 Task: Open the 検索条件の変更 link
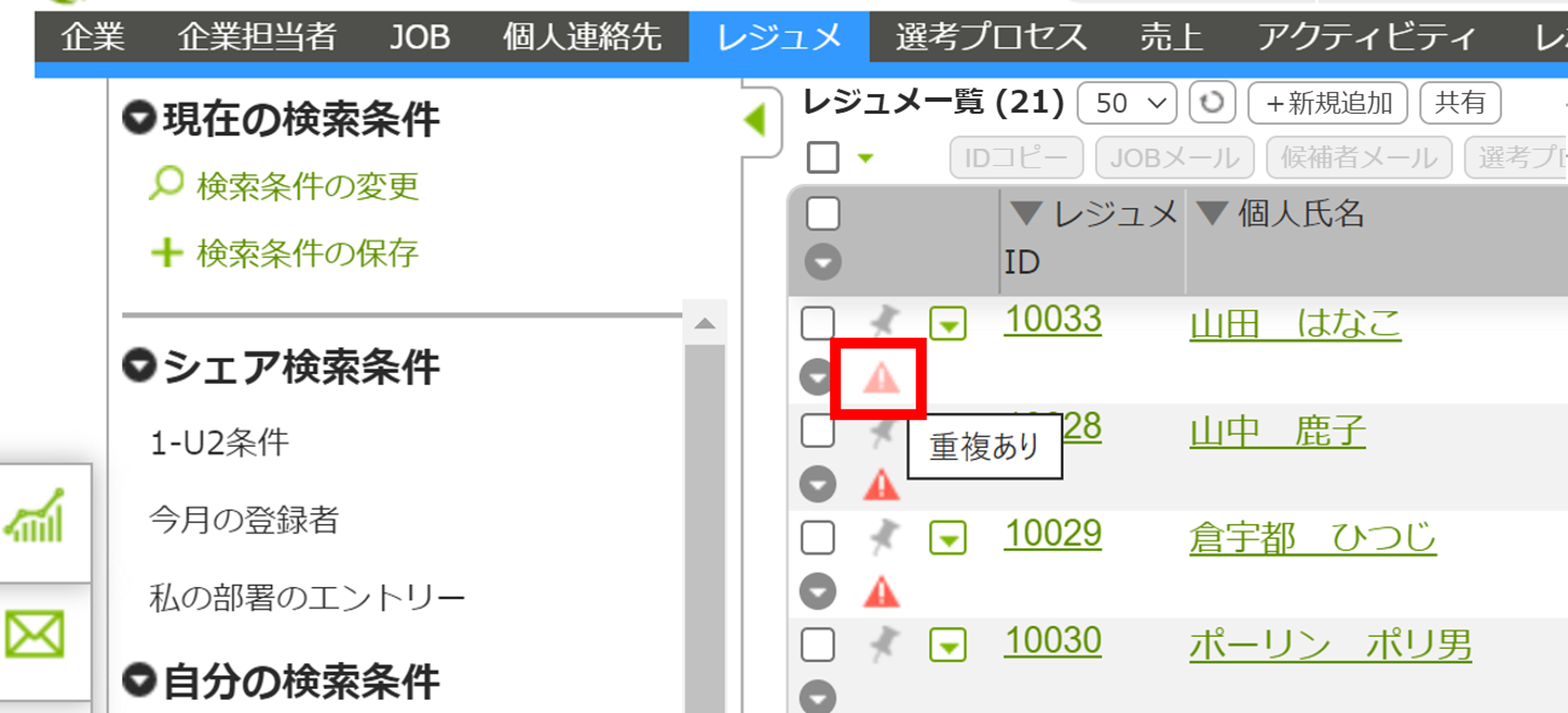pos(307,186)
